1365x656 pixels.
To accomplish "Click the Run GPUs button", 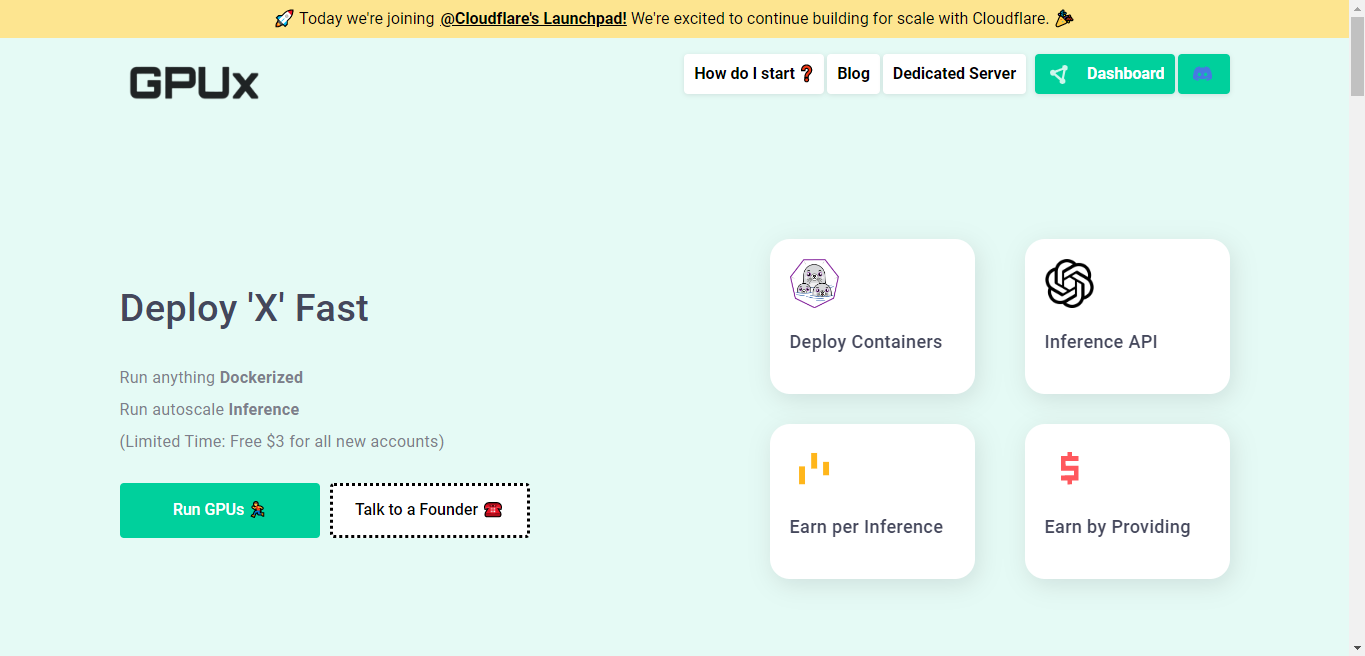I will tap(220, 510).
